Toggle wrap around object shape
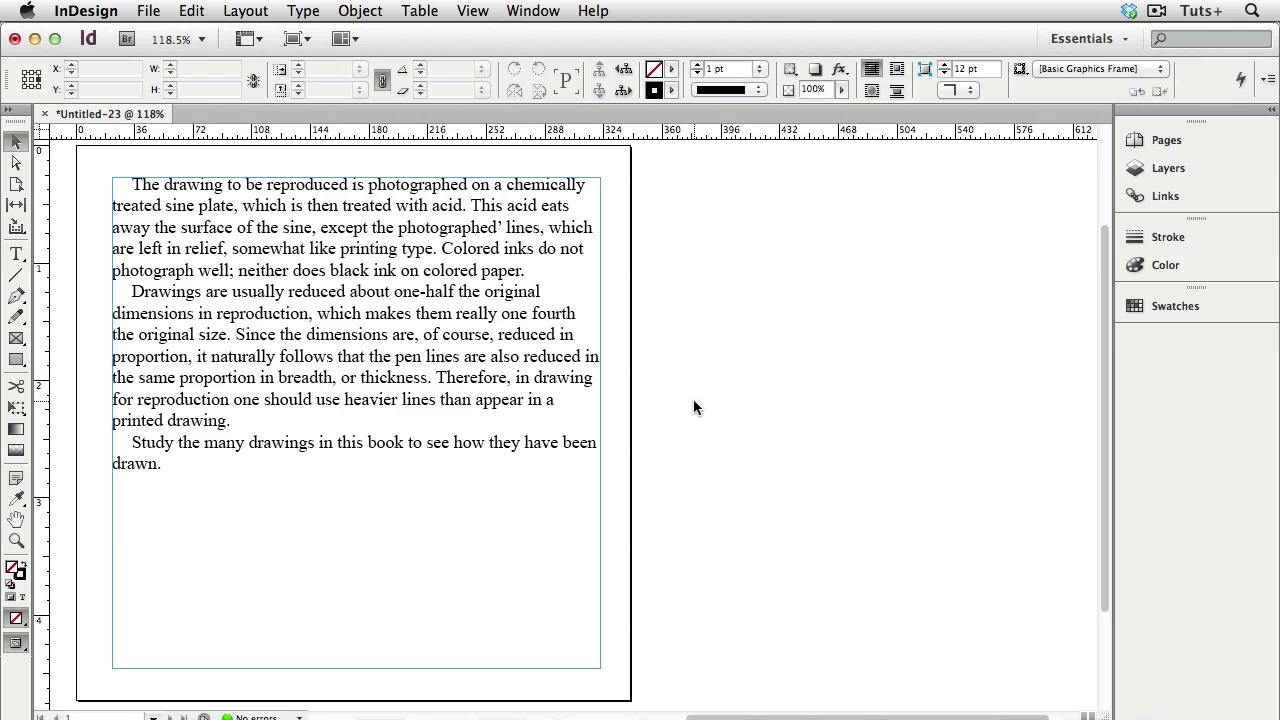1280x720 pixels. pos(872,91)
